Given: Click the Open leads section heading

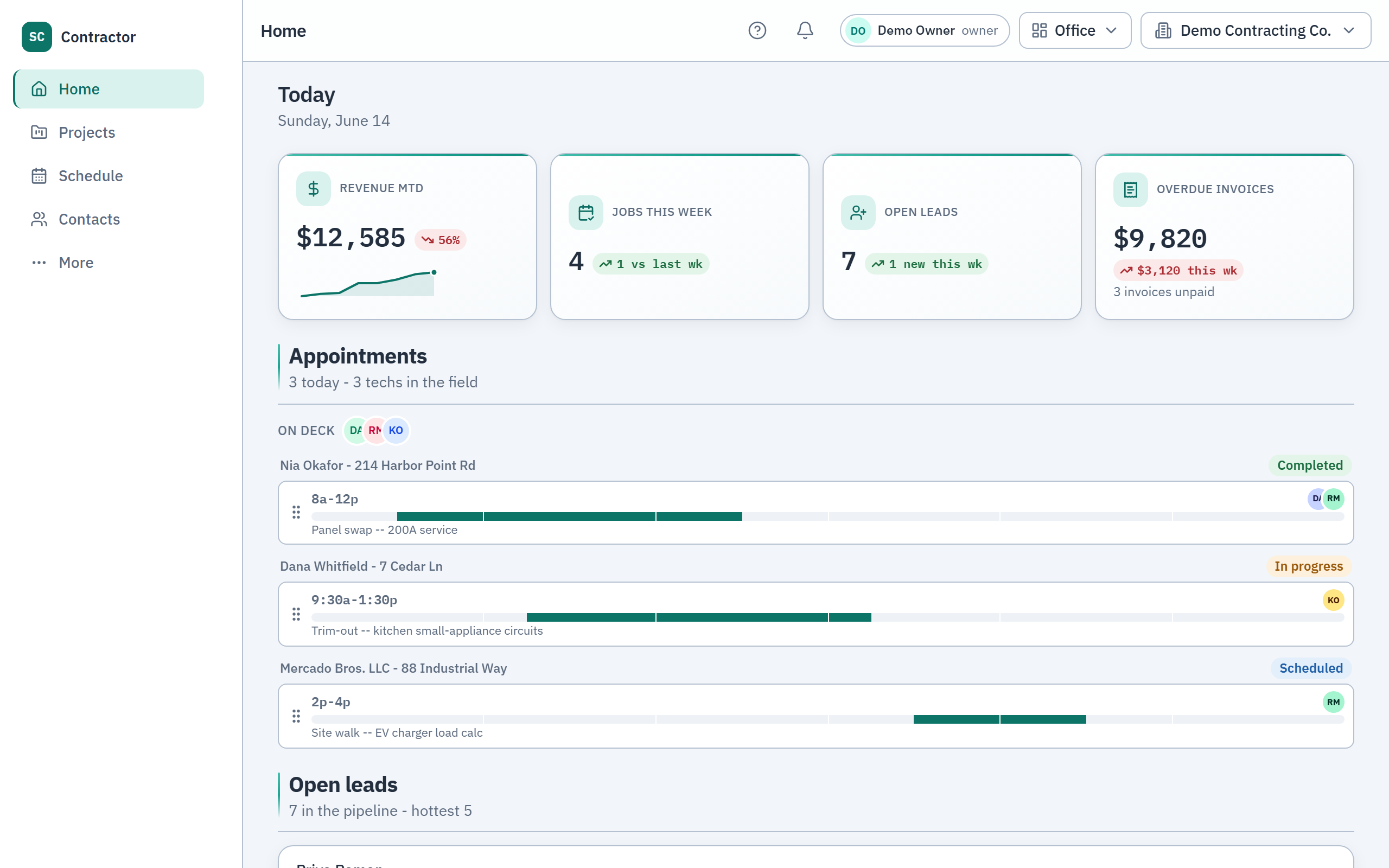Looking at the screenshot, I should [x=343, y=785].
